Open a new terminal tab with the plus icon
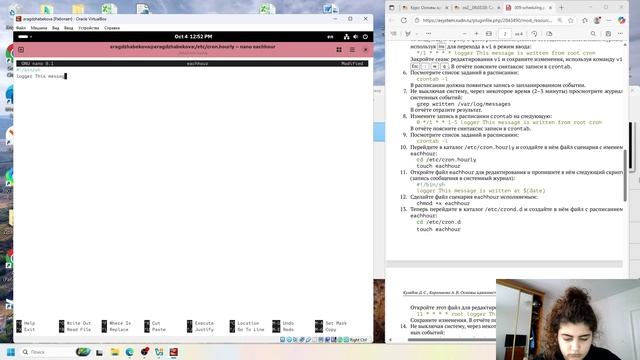 21,50
